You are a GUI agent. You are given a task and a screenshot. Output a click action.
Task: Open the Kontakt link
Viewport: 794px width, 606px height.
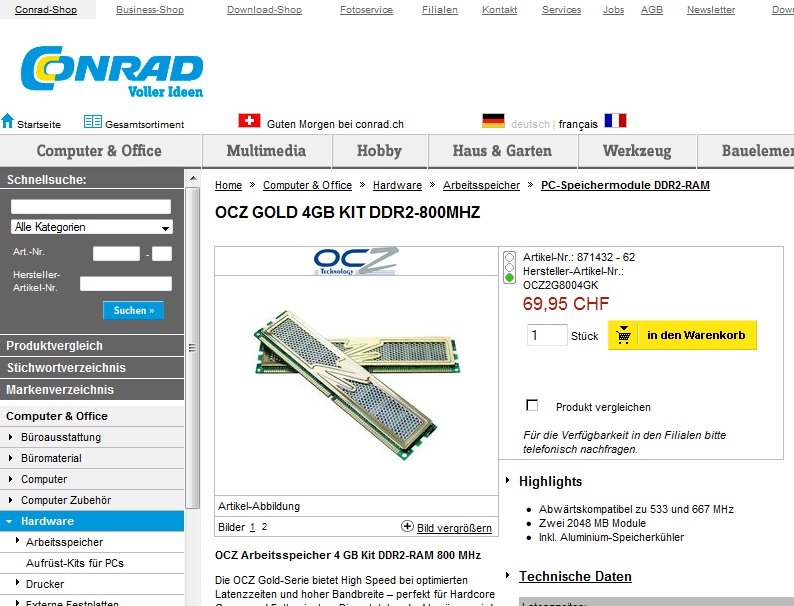pos(499,10)
